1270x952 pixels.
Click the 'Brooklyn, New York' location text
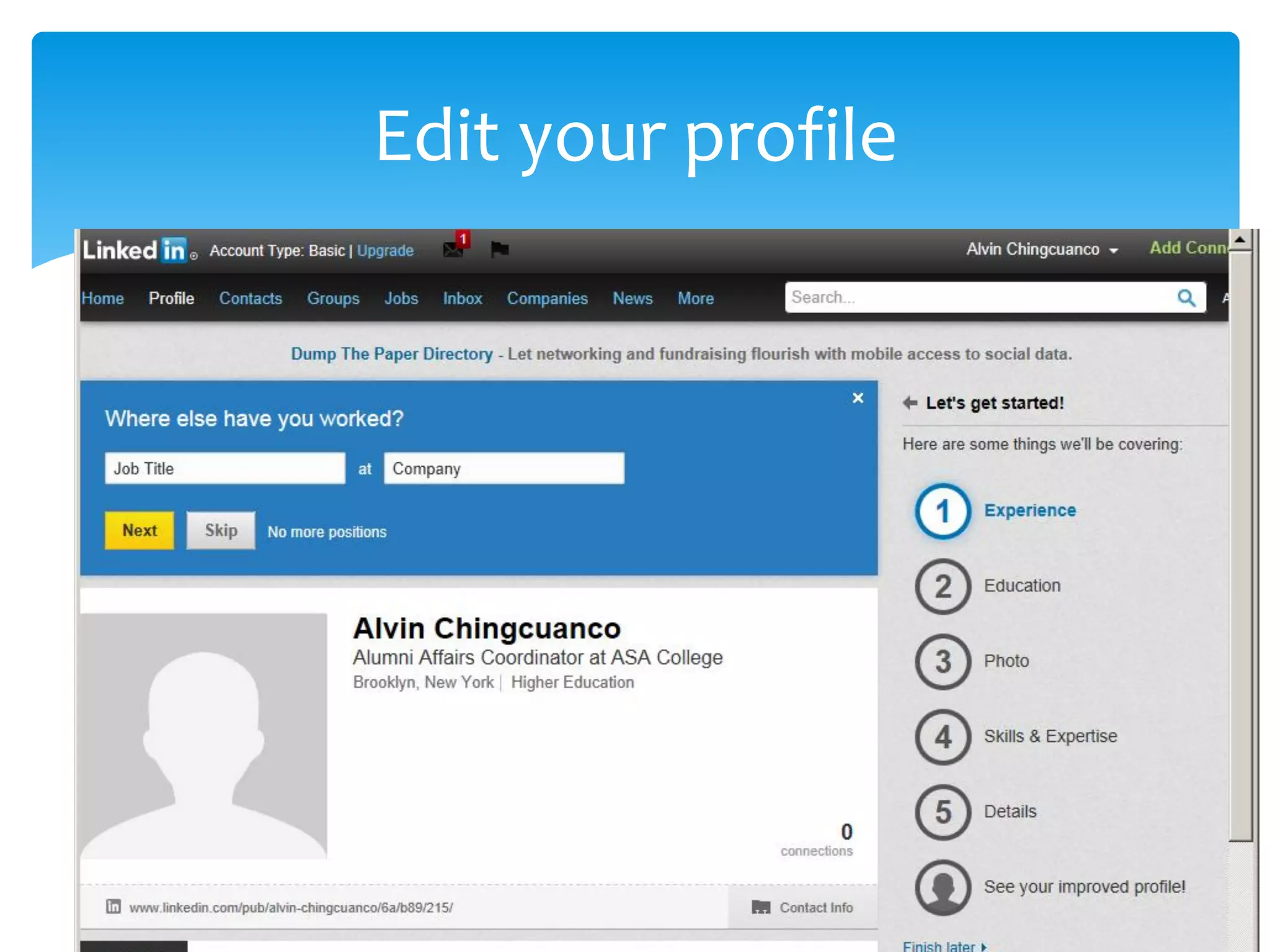click(x=424, y=682)
